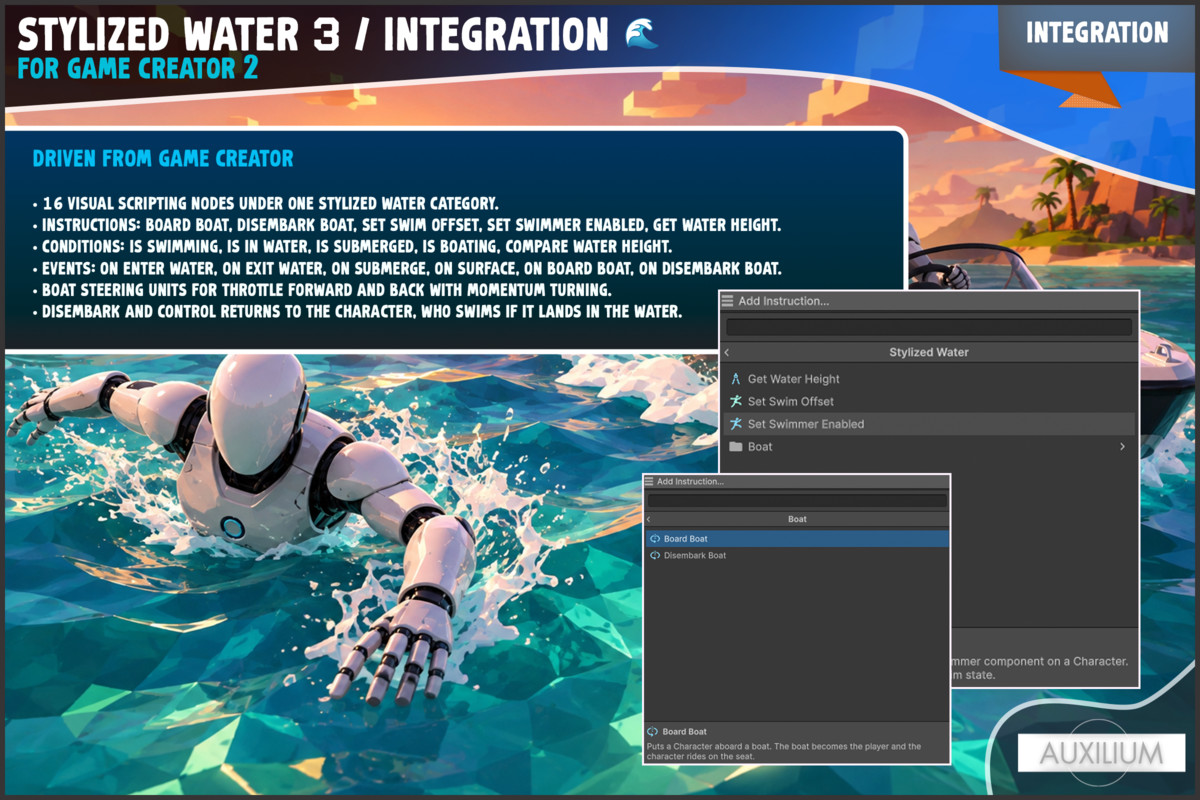
Task: Click the Stylized Water category header
Action: click(x=929, y=352)
